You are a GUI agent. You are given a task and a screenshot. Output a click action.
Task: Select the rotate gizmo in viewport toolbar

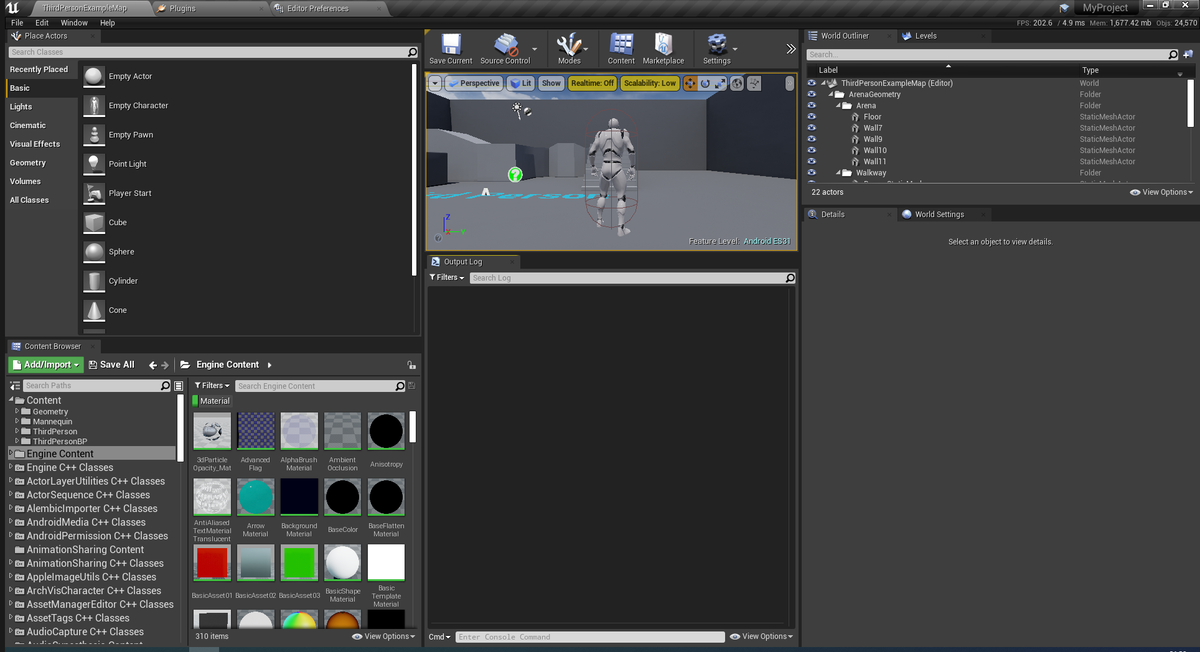pyautogui.click(x=705, y=83)
